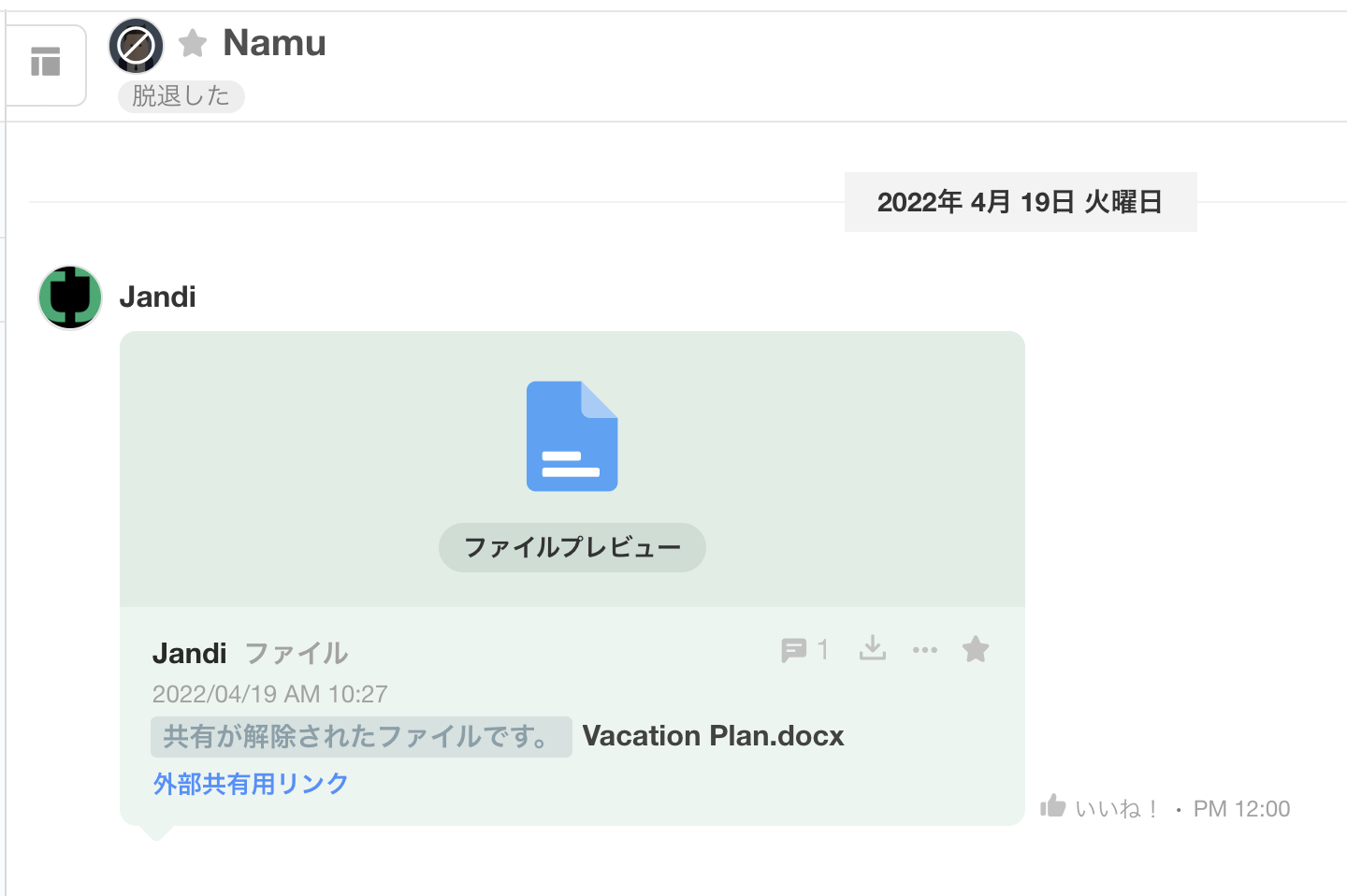
Task: Click the Namu chat title
Action: coord(274,43)
